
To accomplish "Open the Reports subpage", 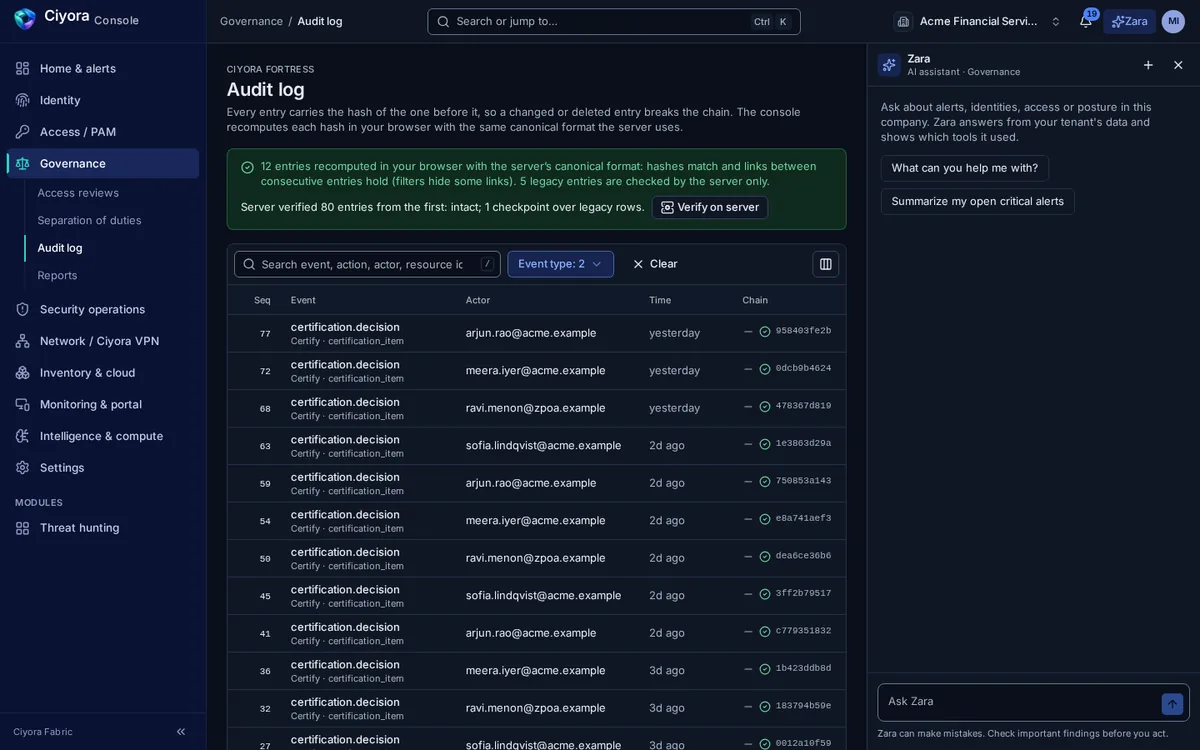I will (57, 275).
